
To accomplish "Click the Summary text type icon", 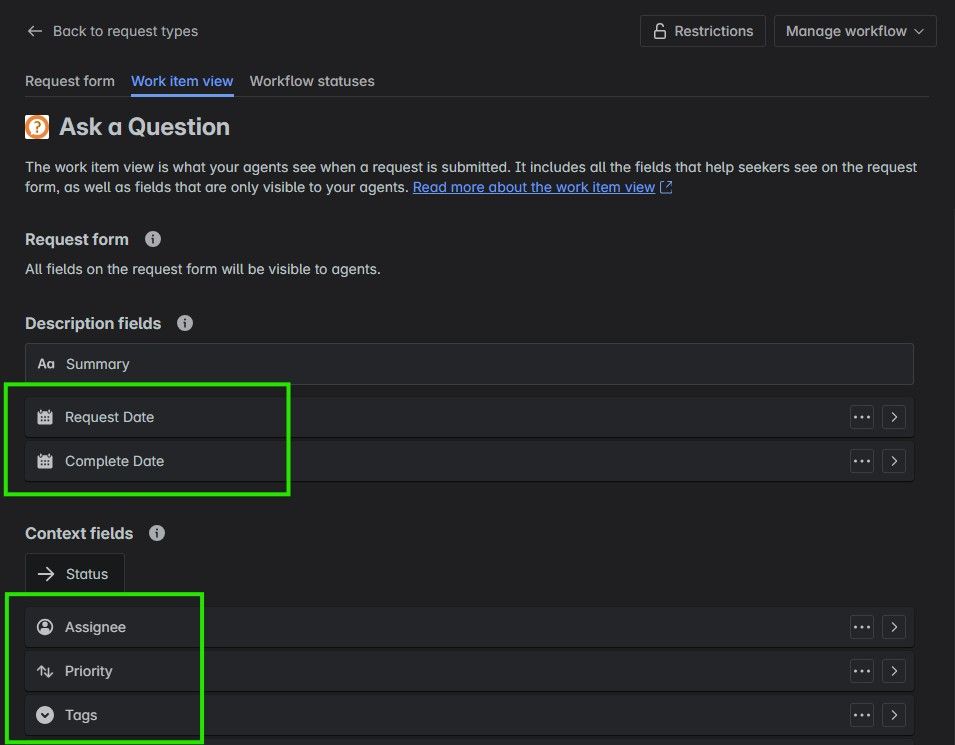I will point(46,364).
